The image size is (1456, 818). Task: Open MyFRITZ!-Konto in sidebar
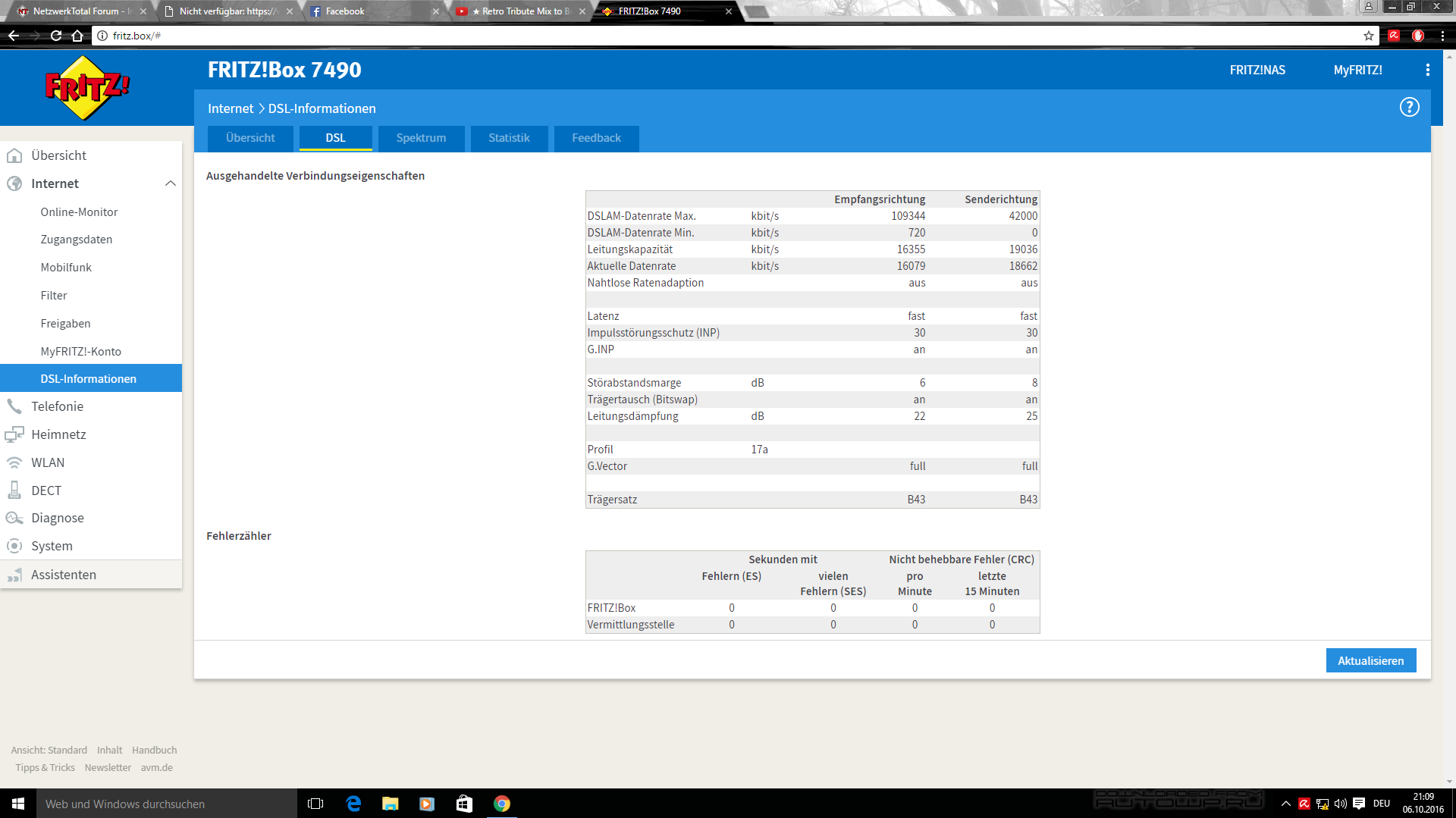(81, 352)
